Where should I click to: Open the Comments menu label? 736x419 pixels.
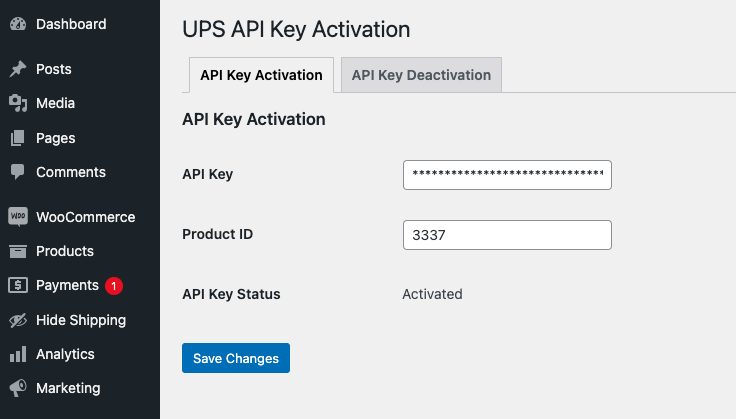(71, 172)
